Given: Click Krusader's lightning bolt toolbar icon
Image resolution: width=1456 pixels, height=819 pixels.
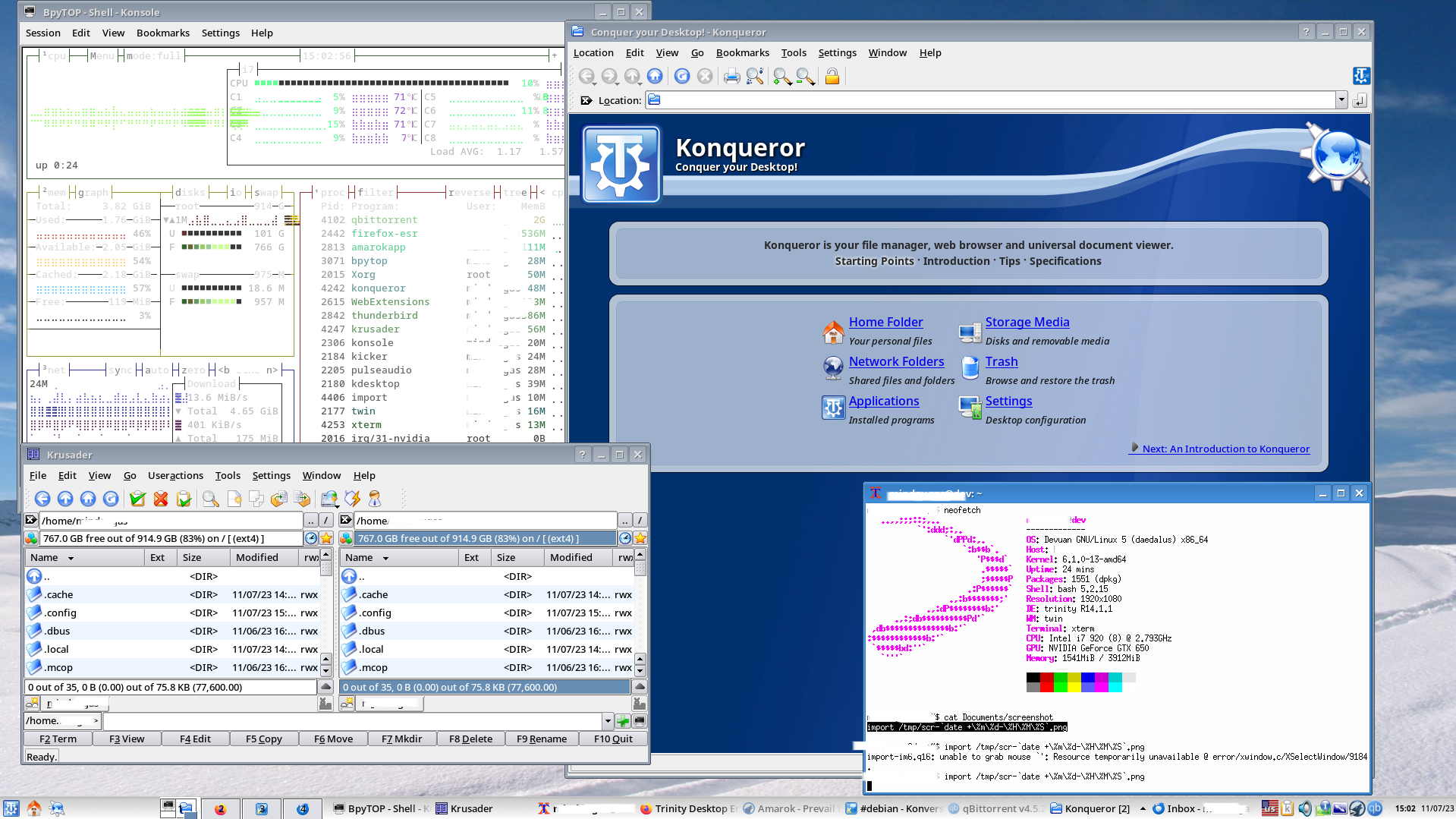Looking at the screenshot, I should pyautogui.click(x=352, y=499).
